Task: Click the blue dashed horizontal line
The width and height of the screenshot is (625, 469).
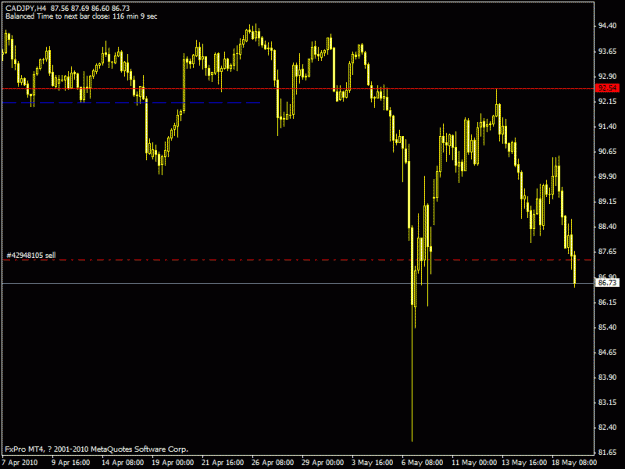Action: (132, 103)
